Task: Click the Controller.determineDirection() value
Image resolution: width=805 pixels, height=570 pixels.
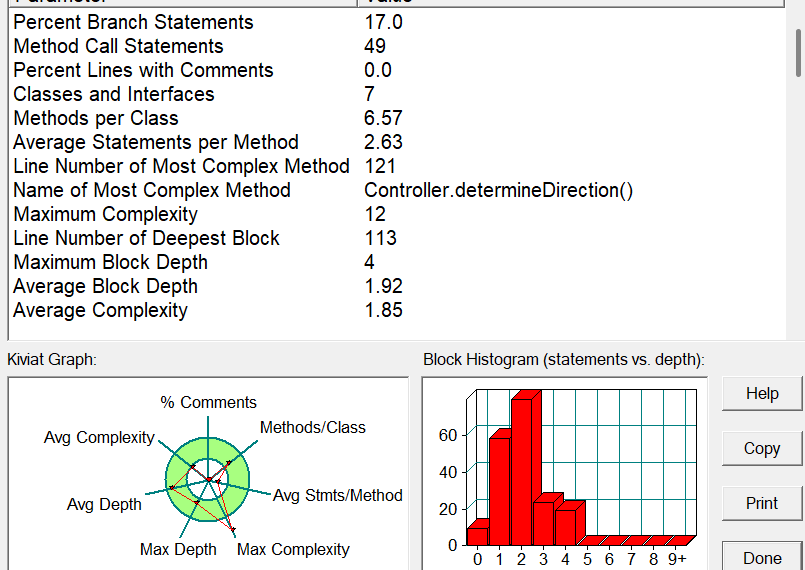Action: pyautogui.click(x=499, y=191)
